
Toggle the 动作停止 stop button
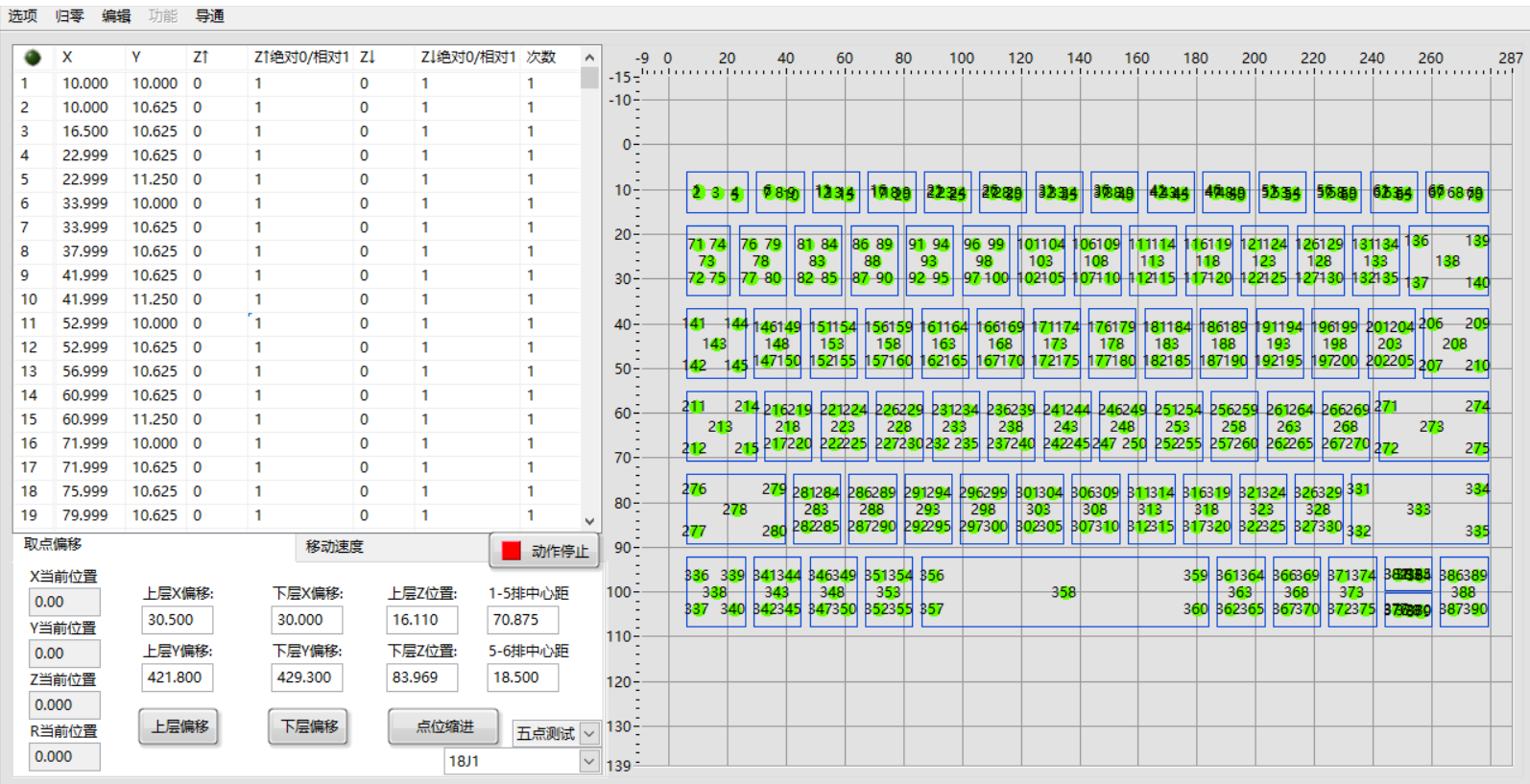click(x=544, y=551)
